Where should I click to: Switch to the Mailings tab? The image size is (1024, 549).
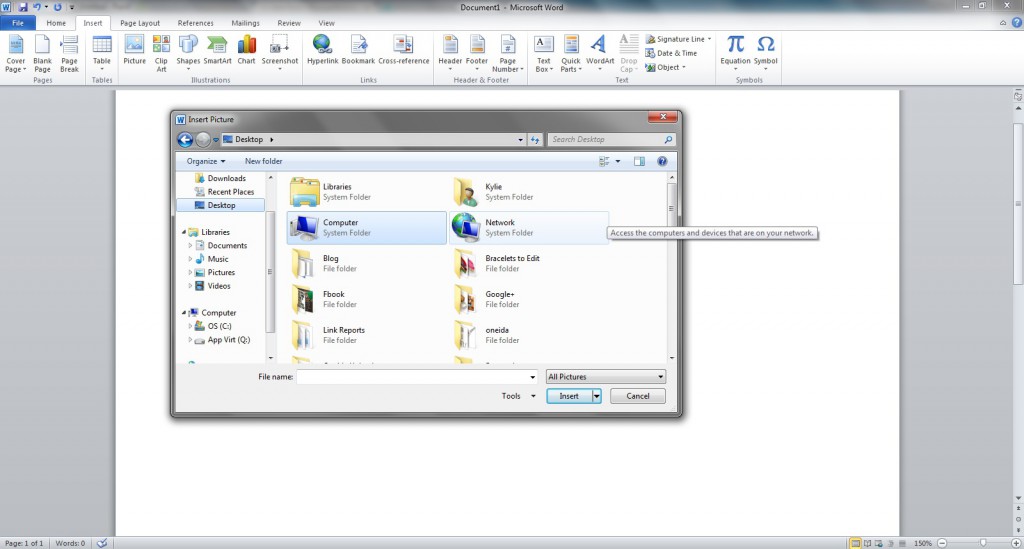tap(246, 23)
